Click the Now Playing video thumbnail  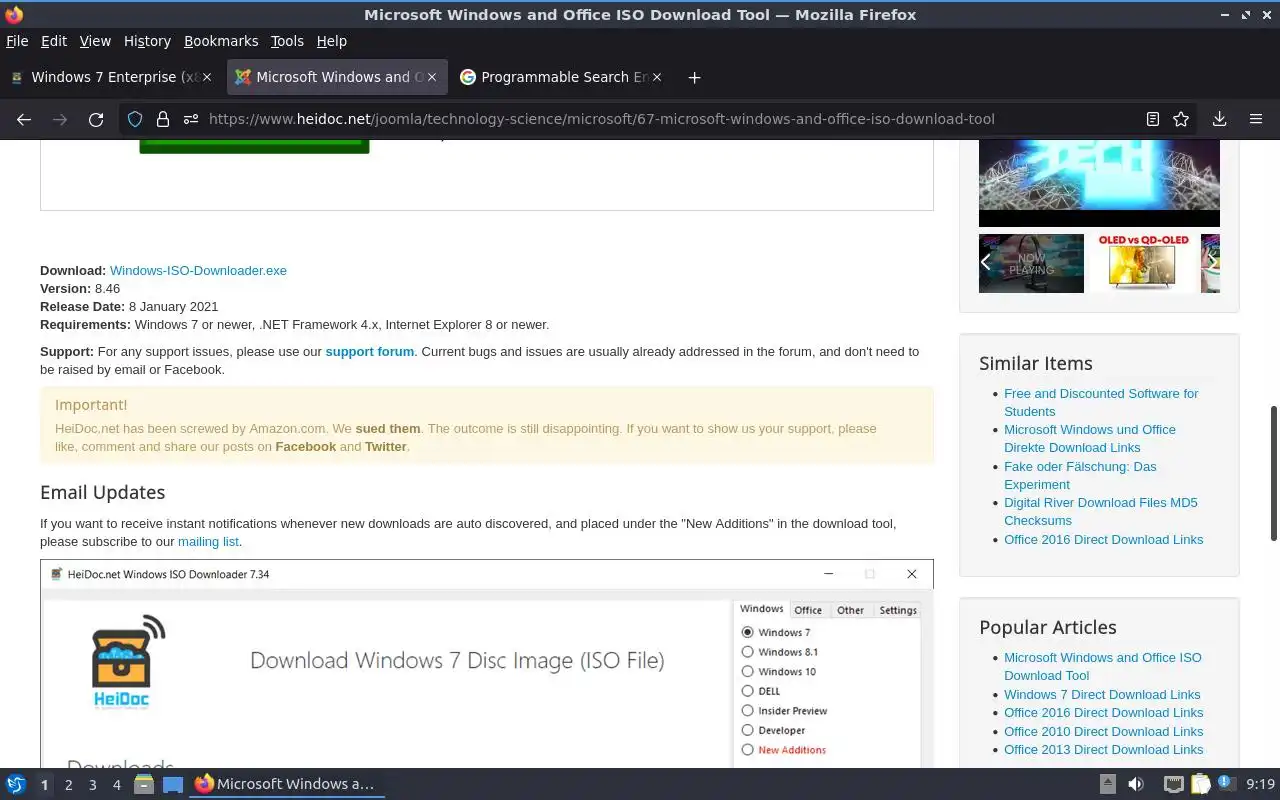pyautogui.click(x=1031, y=263)
